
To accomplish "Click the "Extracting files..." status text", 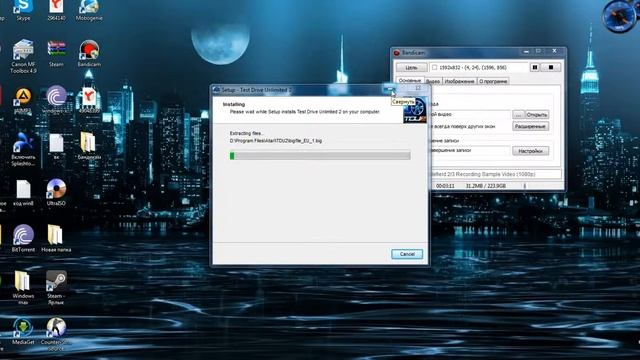I will pyautogui.click(x=247, y=133).
